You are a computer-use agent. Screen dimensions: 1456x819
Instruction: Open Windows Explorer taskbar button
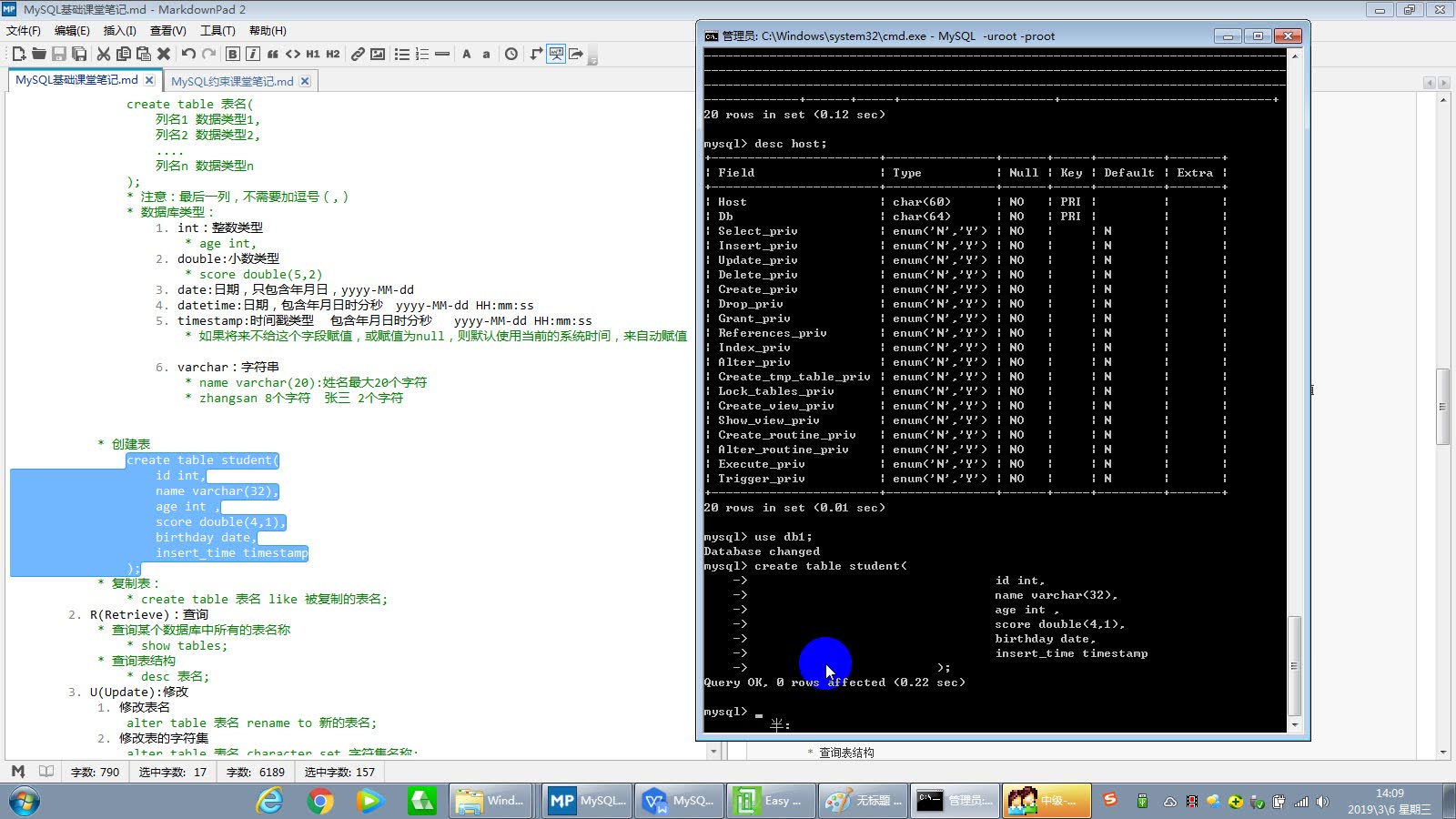(491, 801)
